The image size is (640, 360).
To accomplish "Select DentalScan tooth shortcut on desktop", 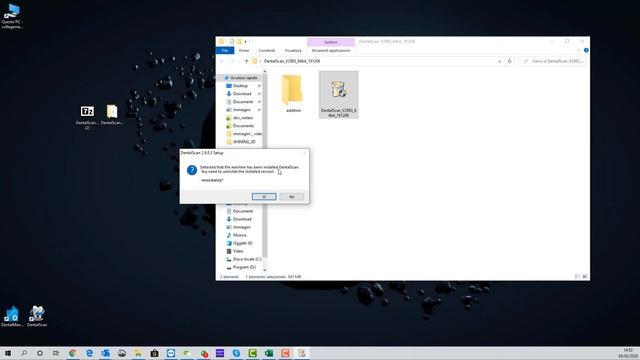I will 37,316.
